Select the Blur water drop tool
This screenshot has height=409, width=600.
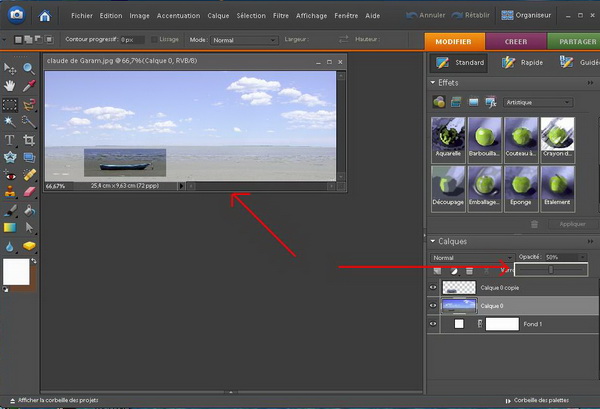(10, 247)
